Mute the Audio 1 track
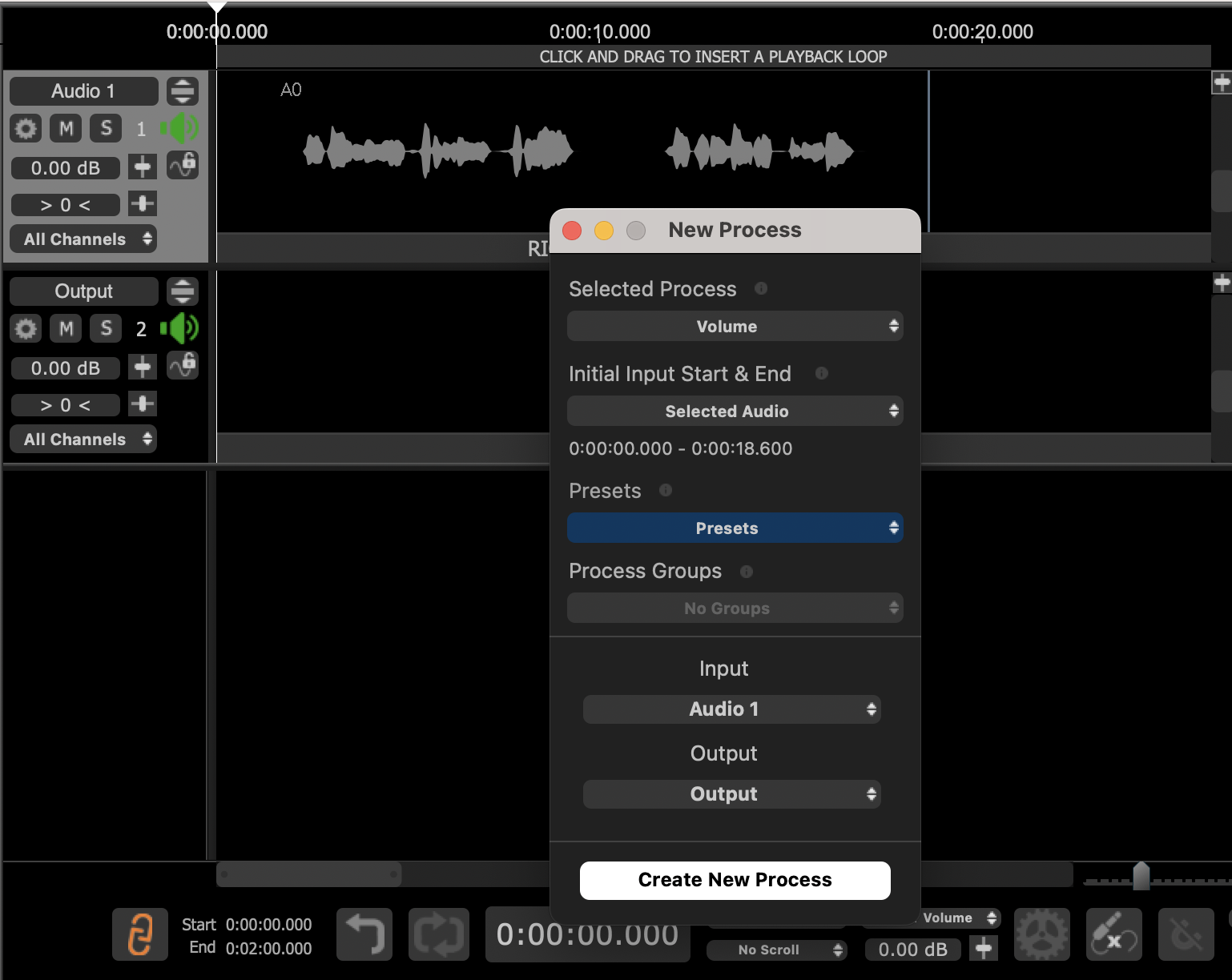Viewport: 1232px width, 980px height. coord(66,128)
